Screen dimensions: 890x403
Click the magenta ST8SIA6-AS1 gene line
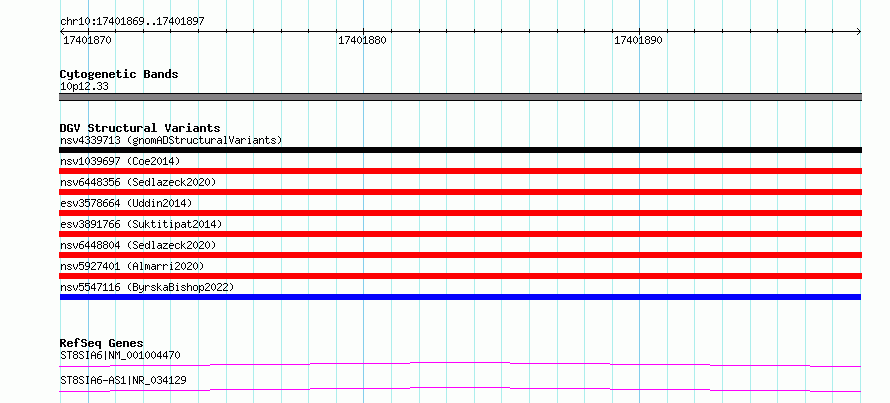point(460,389)
